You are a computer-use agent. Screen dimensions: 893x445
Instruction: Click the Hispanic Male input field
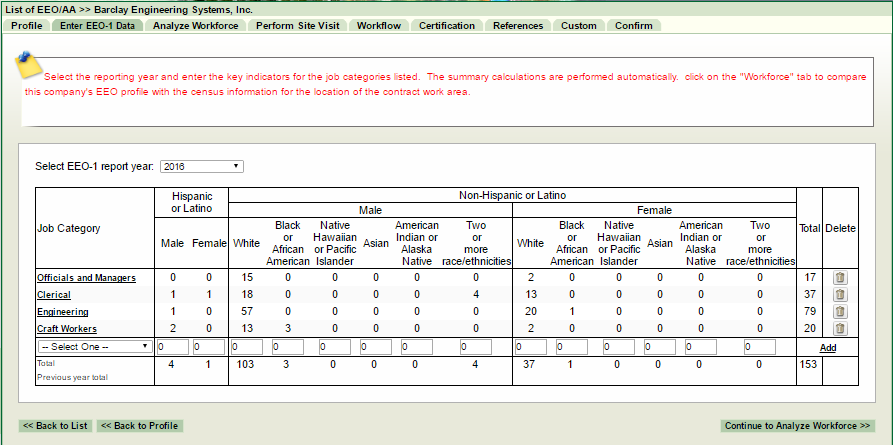pos(172,347)
